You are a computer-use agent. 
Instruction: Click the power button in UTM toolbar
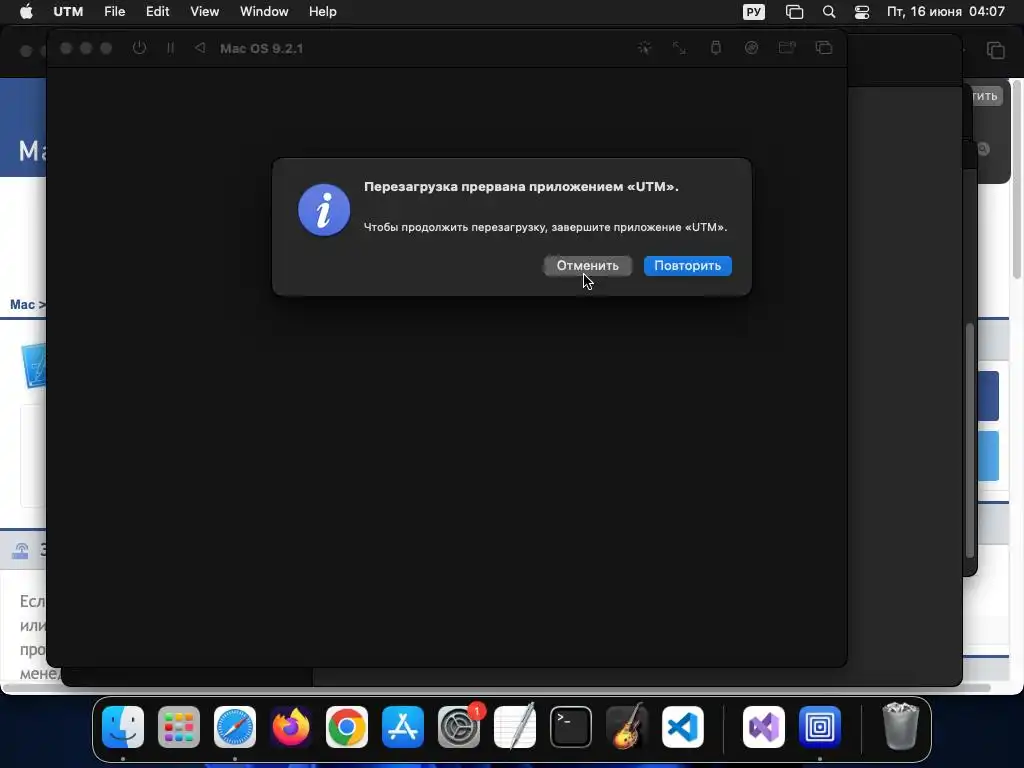(139, 48)
